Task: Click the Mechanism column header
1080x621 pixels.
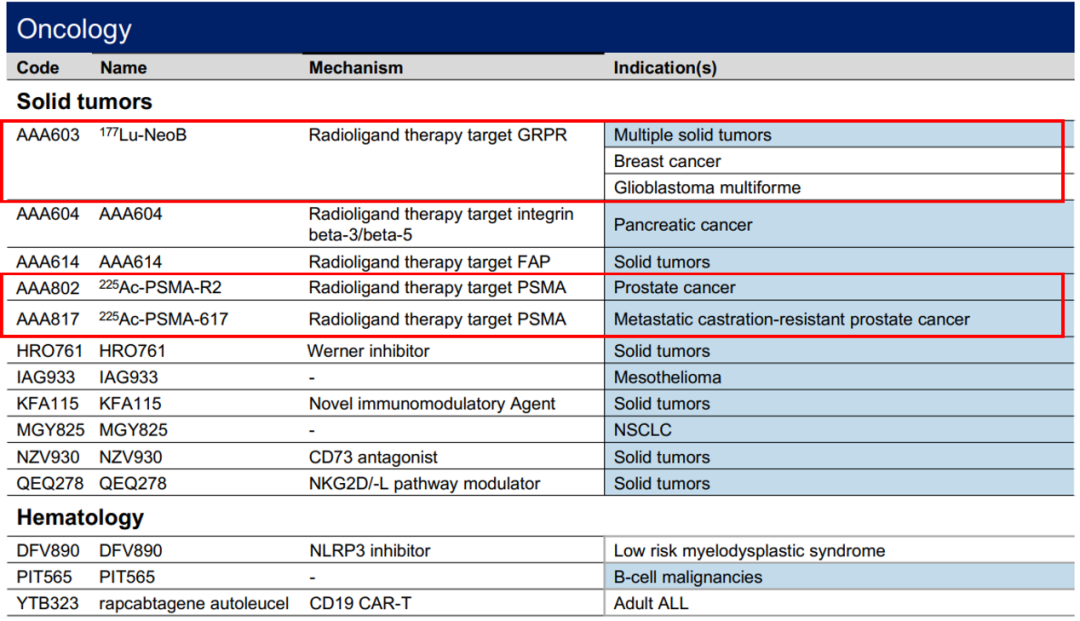Action: pos(356,68)
